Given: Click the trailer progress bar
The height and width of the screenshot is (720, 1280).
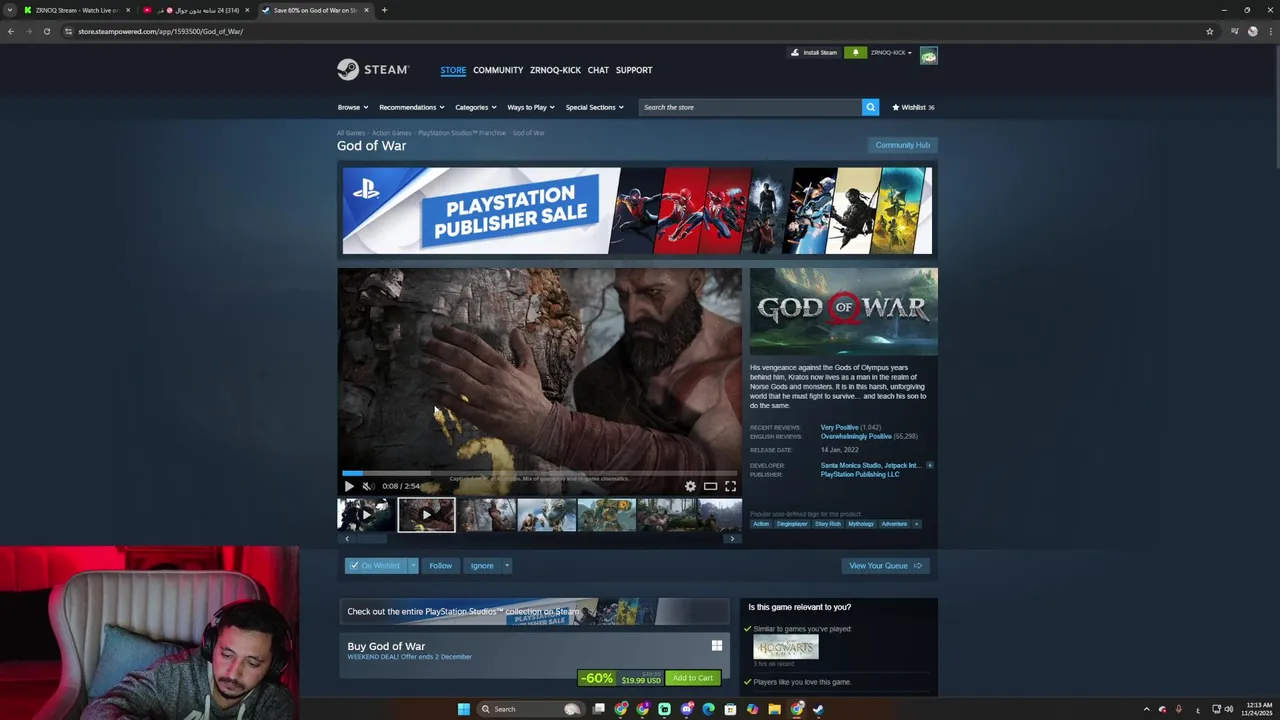Looking at the screenshot, I should pos(540,473).
